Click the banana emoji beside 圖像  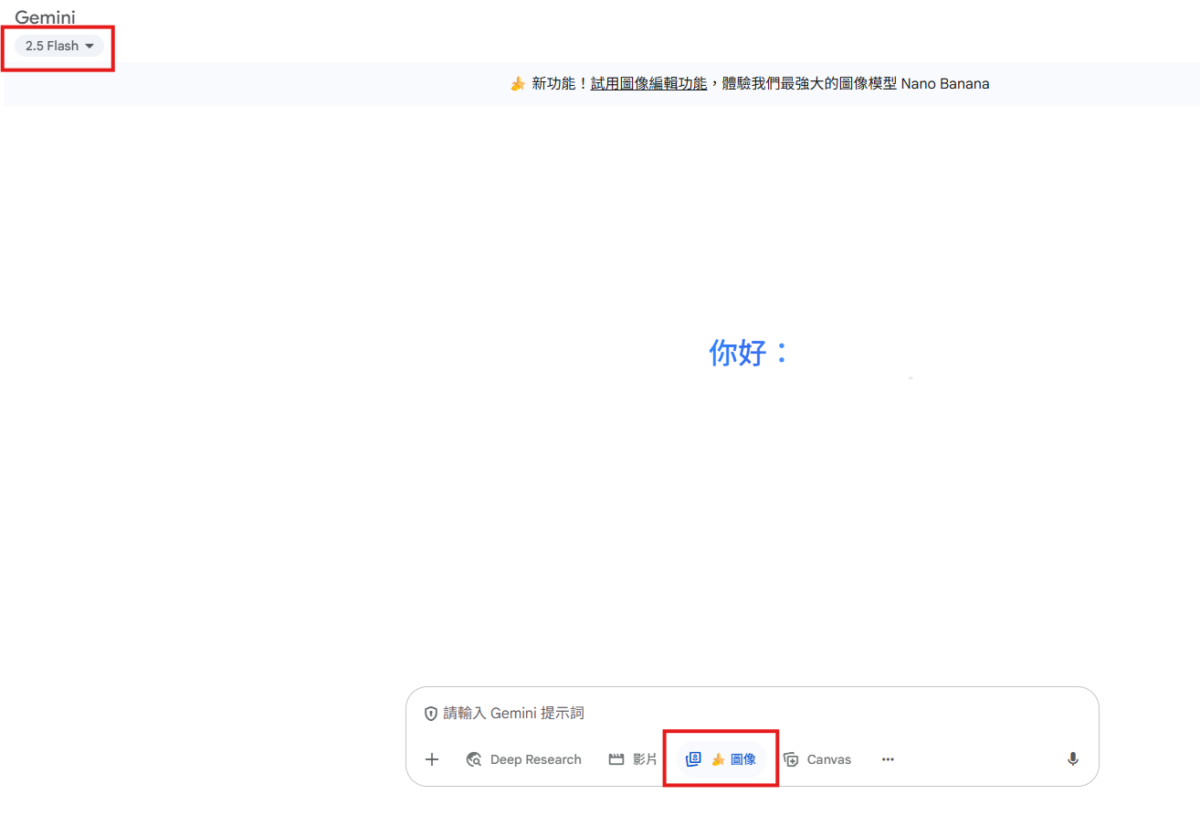[x=717, y=759]
